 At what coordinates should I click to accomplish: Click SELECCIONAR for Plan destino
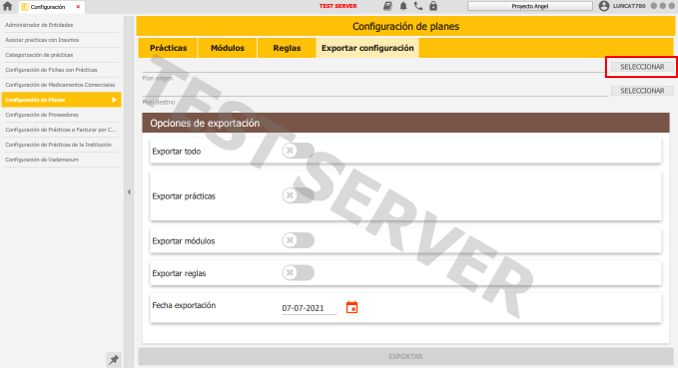(642, 91)
